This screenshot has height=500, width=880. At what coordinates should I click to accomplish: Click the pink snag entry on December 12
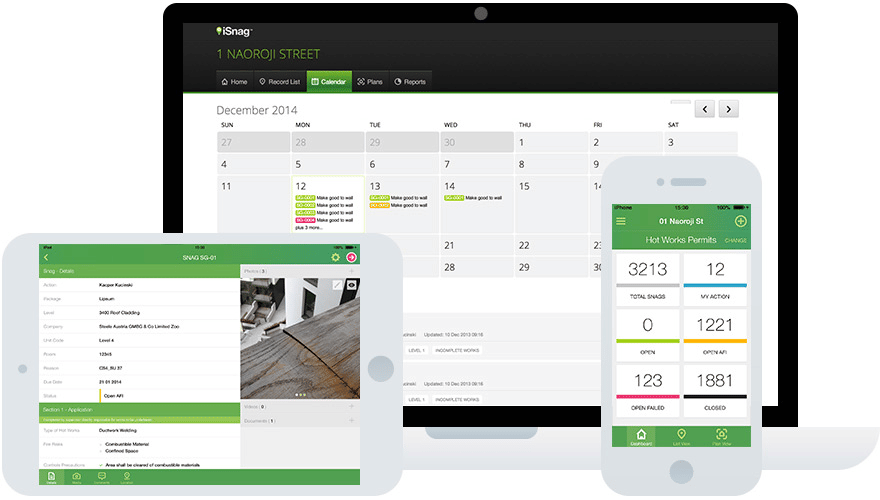tap(324, 220)
